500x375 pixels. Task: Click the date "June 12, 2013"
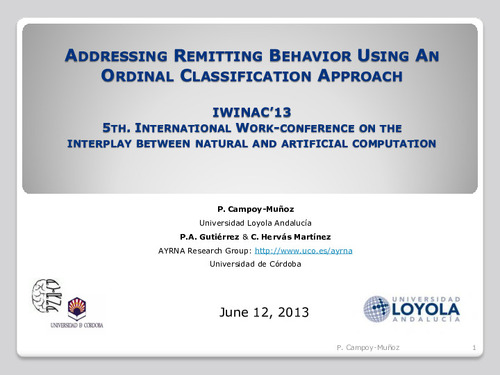tap(264, 312)
